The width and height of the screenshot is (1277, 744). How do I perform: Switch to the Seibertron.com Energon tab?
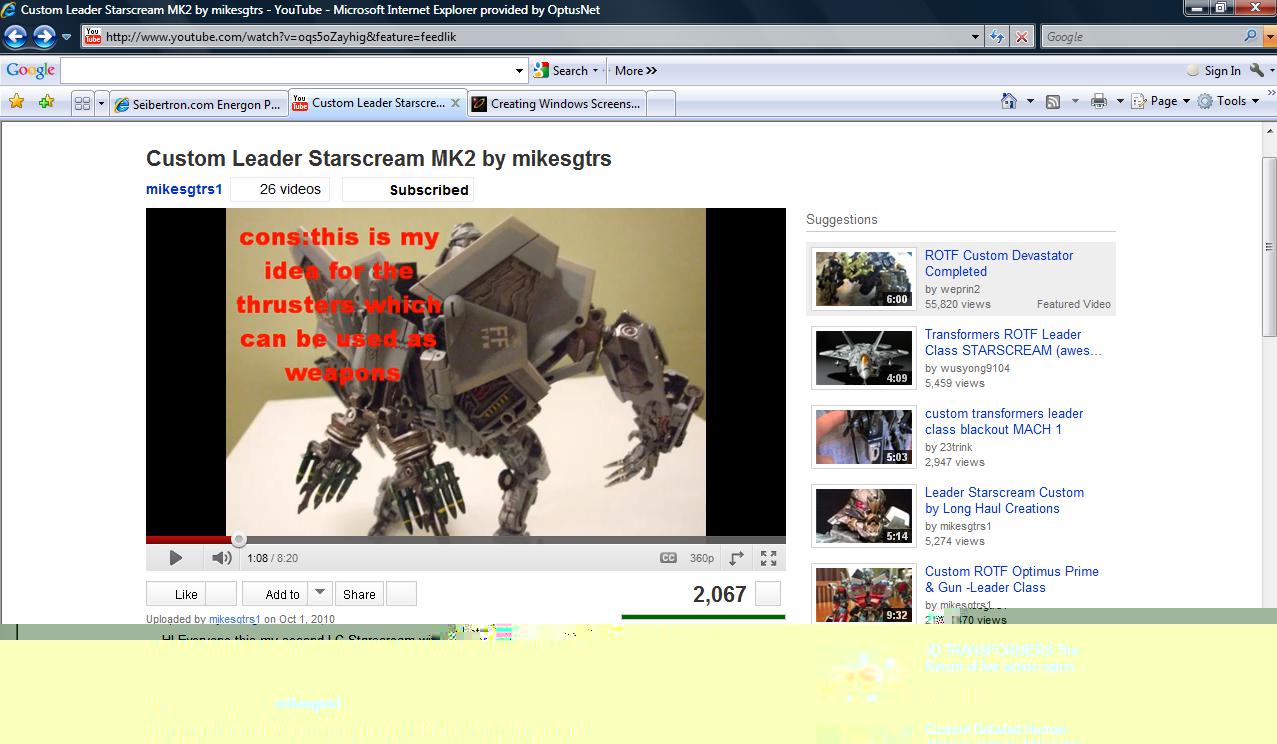pyautogui.click(x=198, y=104)
